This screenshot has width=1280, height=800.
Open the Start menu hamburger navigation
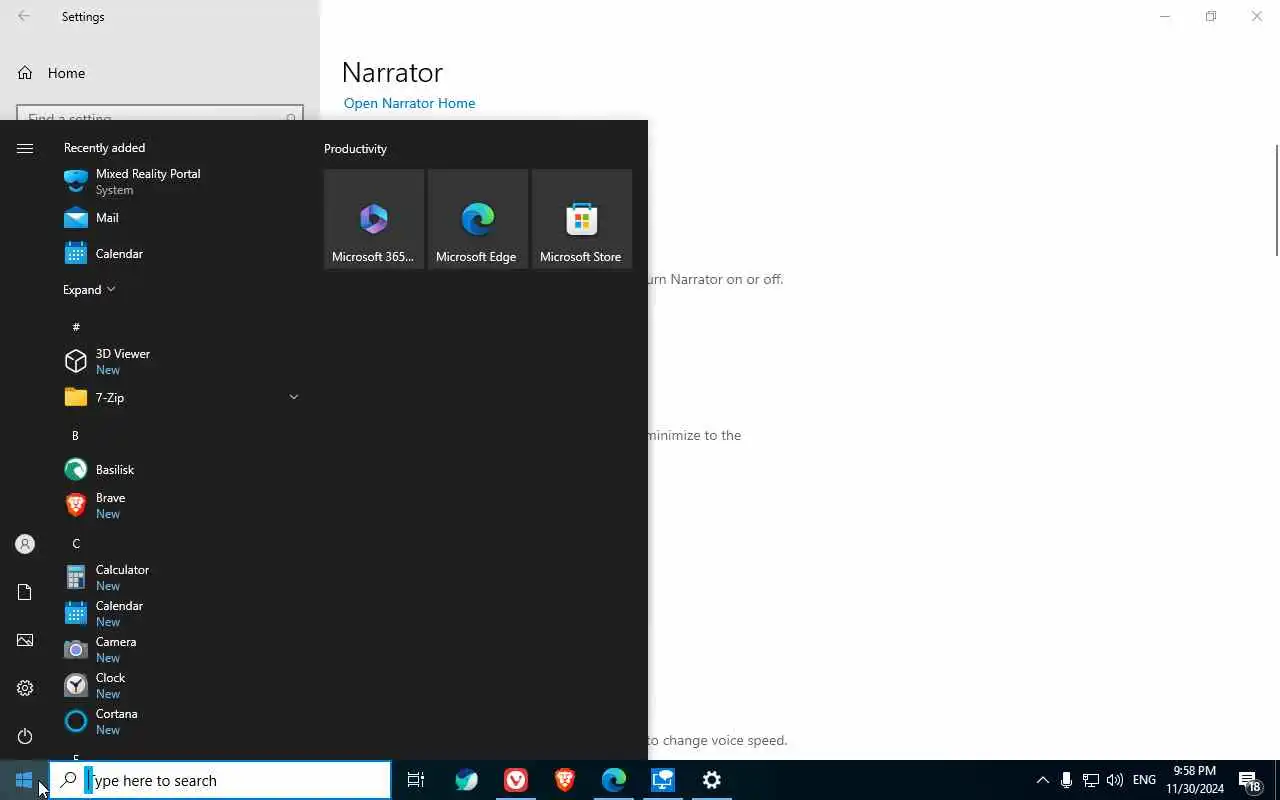pos(25,148)
